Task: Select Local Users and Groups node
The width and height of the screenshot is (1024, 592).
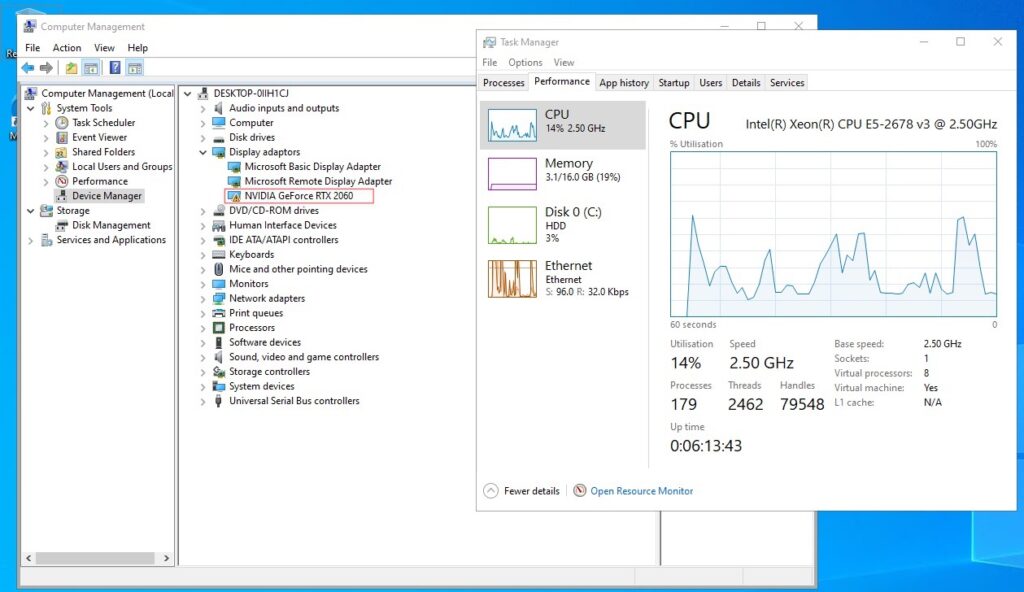Action: point(121,167)
